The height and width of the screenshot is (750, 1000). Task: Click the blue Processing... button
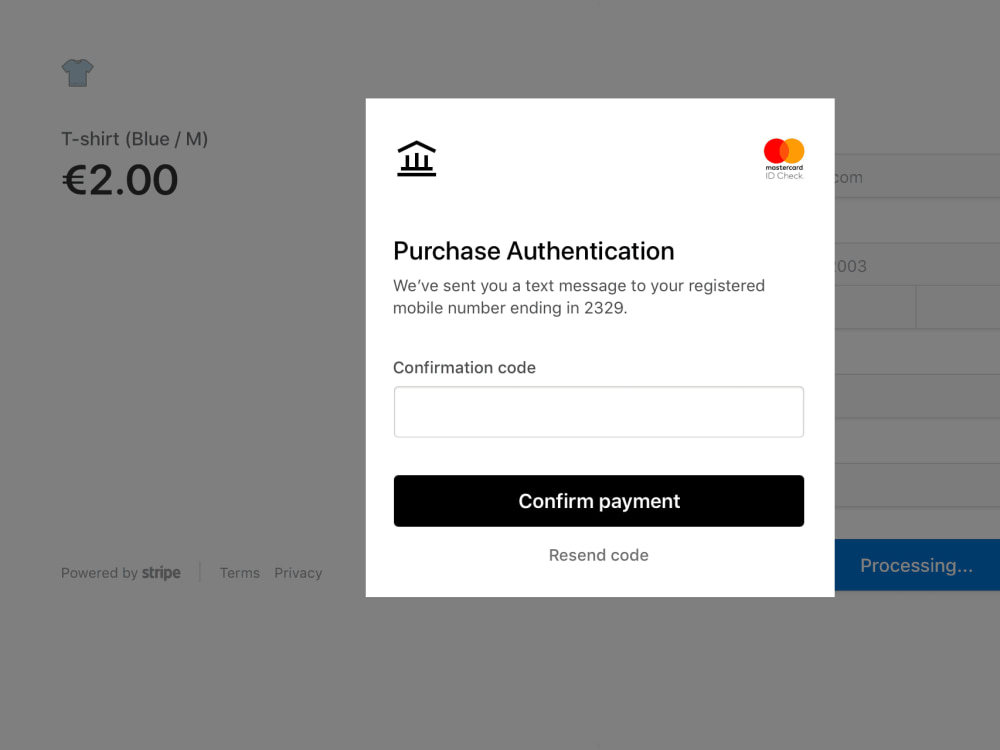click(917, 565)
